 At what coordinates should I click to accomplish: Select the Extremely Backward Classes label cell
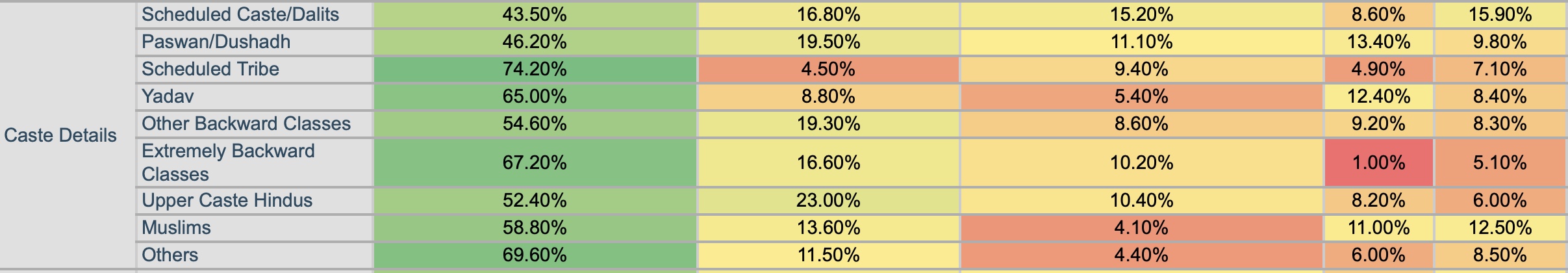click(228, 162)
